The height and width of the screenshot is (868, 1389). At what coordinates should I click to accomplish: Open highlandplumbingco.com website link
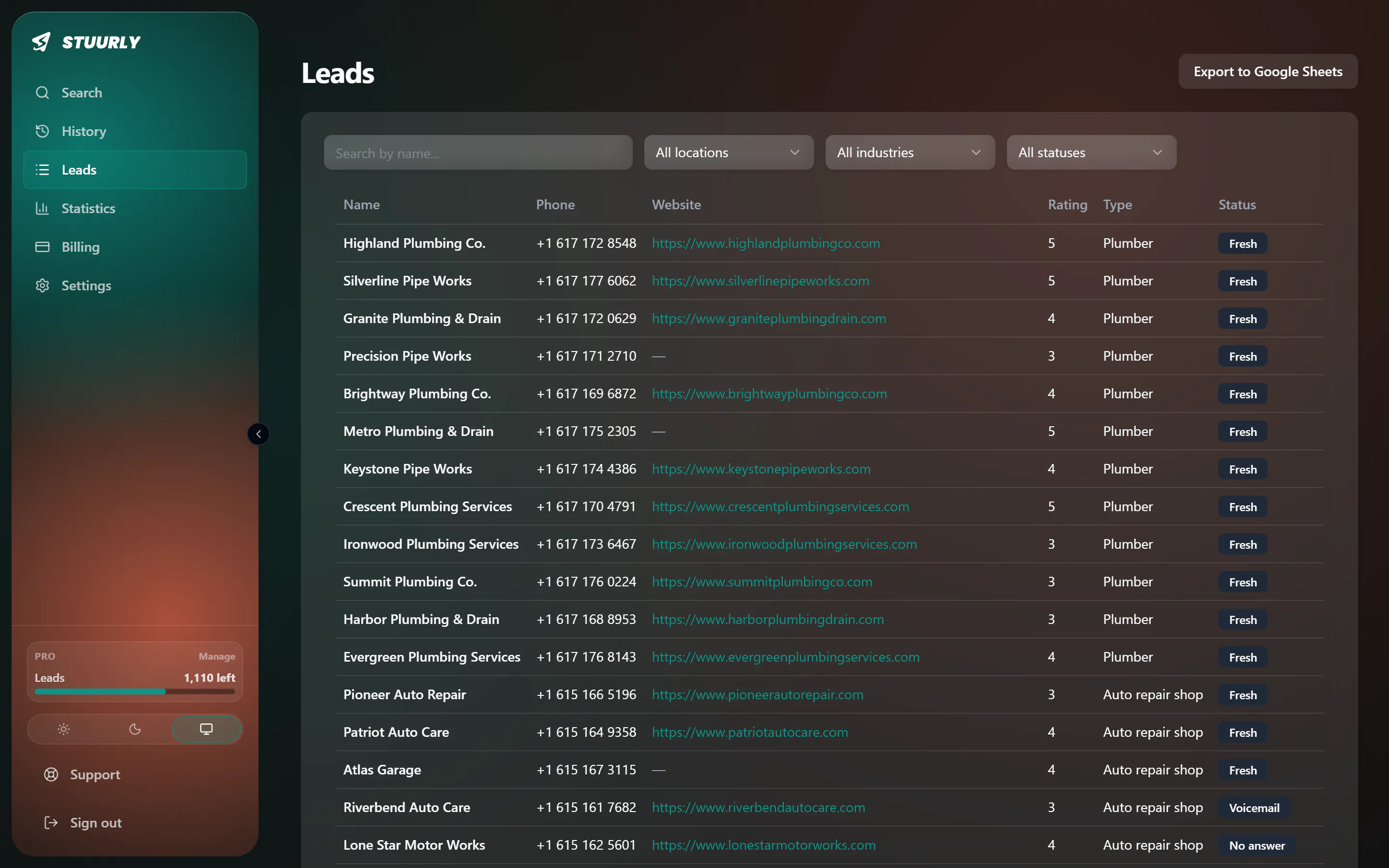pos(766,244)
